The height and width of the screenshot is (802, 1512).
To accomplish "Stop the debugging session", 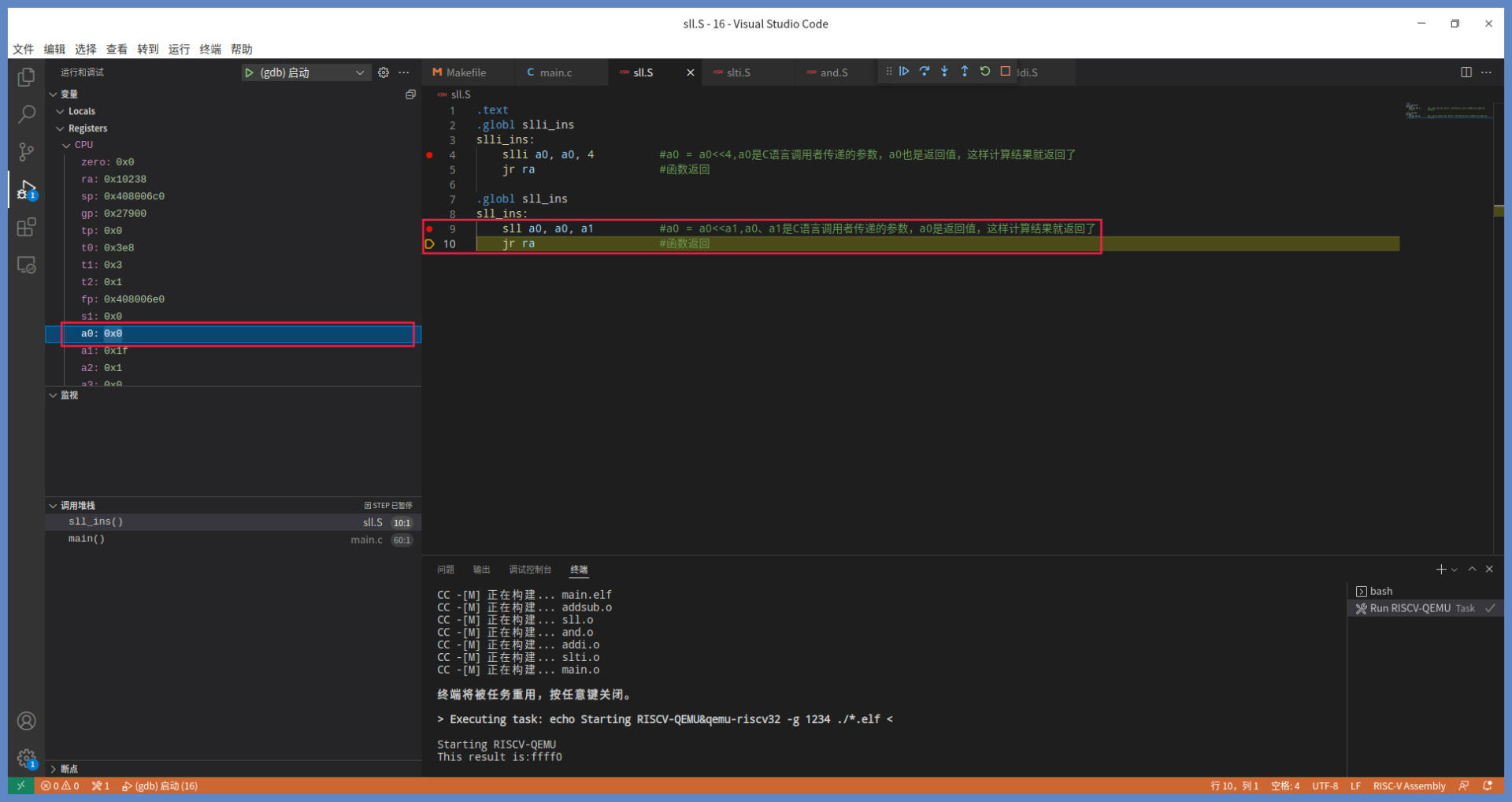I will (x=1006, y=72).
